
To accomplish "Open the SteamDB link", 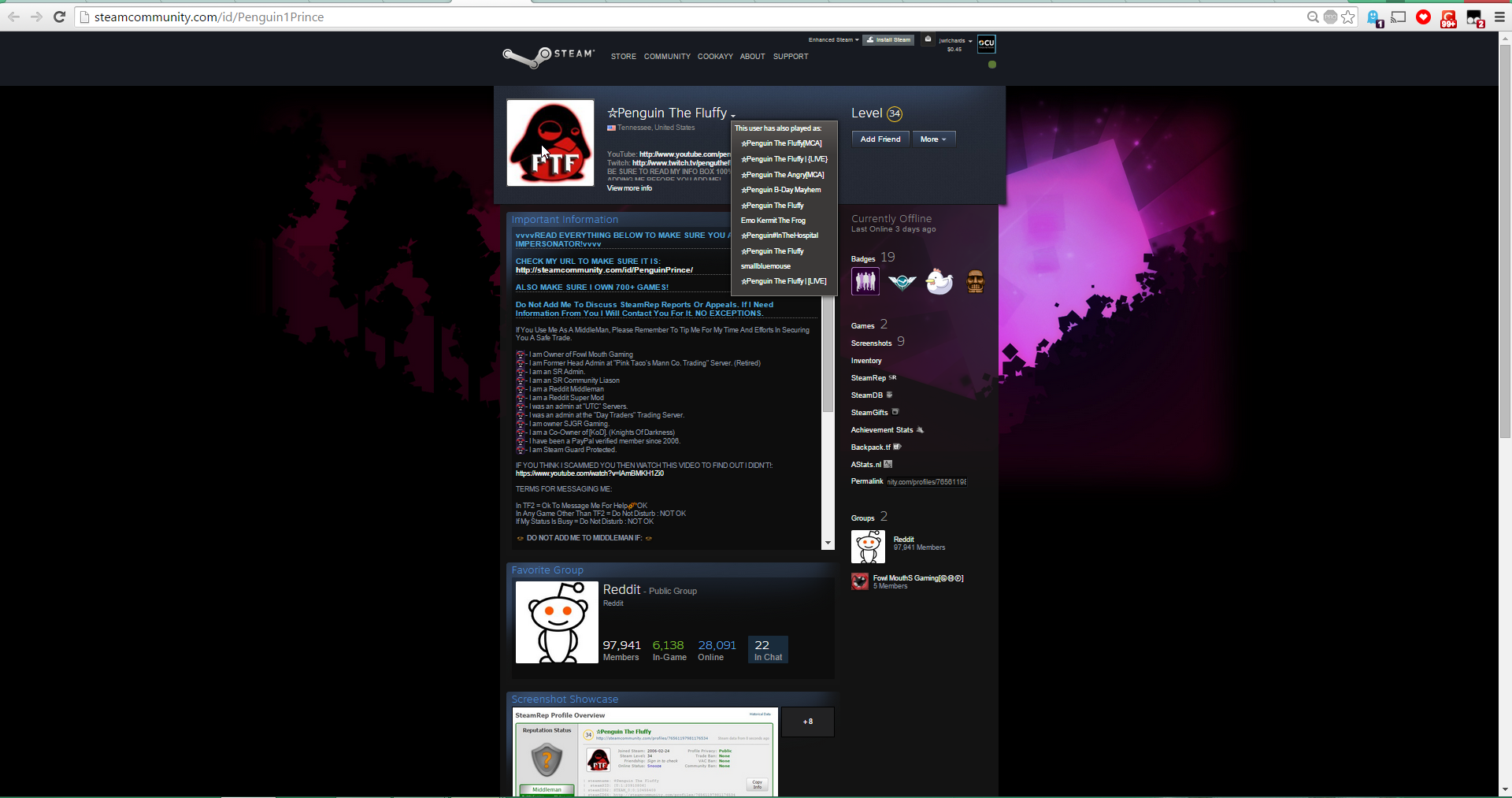I will (872, 395).
